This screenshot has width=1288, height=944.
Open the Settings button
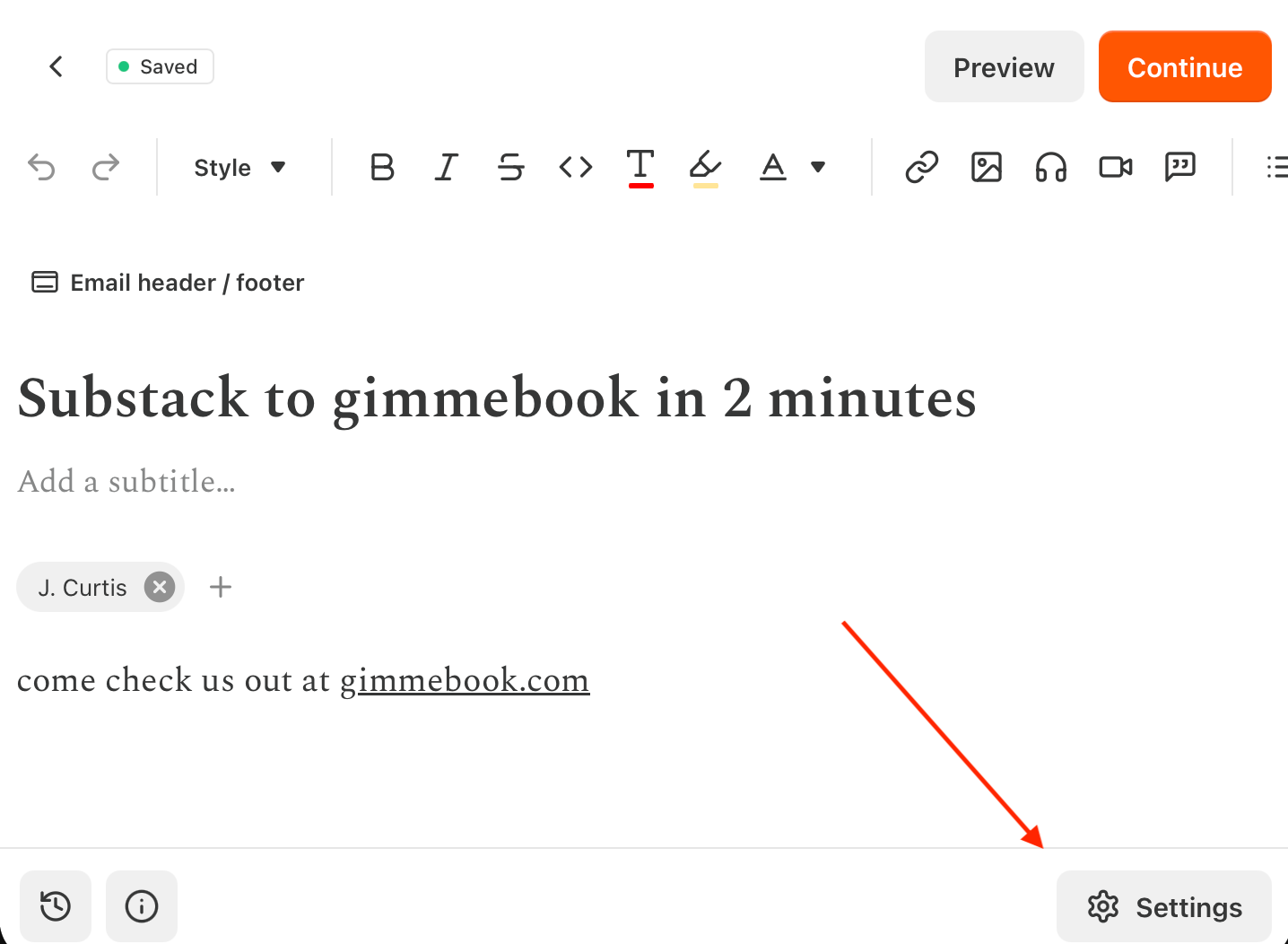click(1164, 906)
